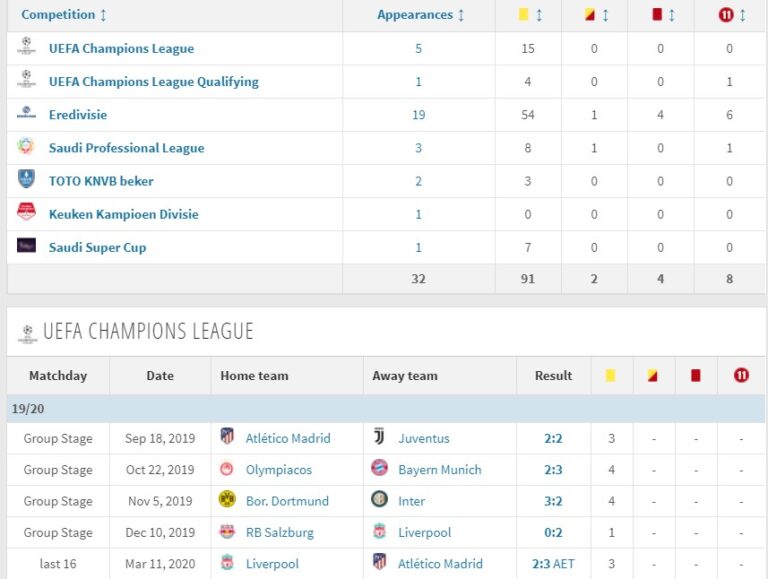Screen dimensions: 768x579
Task: Open the Olympiacos team page link
Action: [278, 469]
